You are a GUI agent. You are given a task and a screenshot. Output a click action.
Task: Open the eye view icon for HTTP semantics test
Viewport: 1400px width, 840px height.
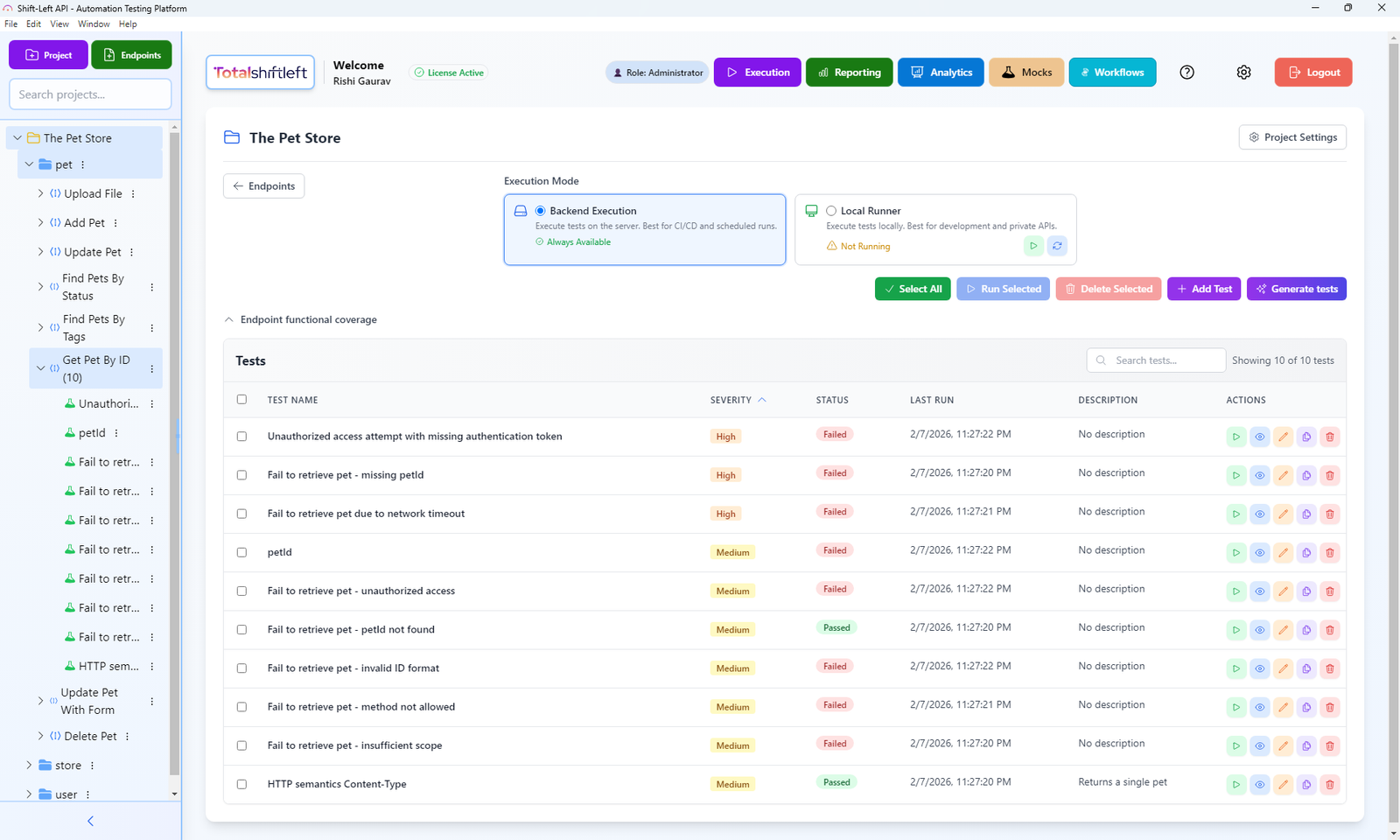[x=1260, y=784]
